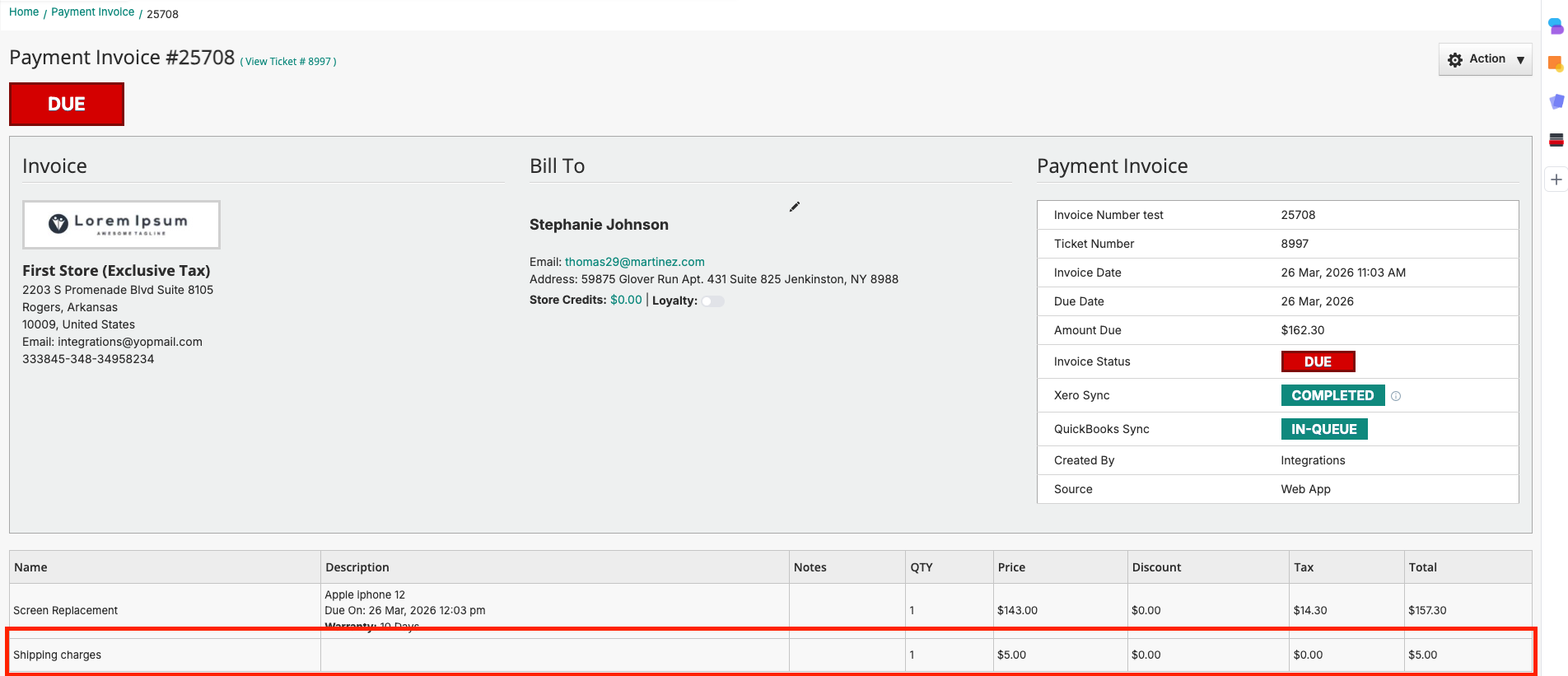
Task: Click the info icon beside Xero Sync status
Action: pos(1396,396)
